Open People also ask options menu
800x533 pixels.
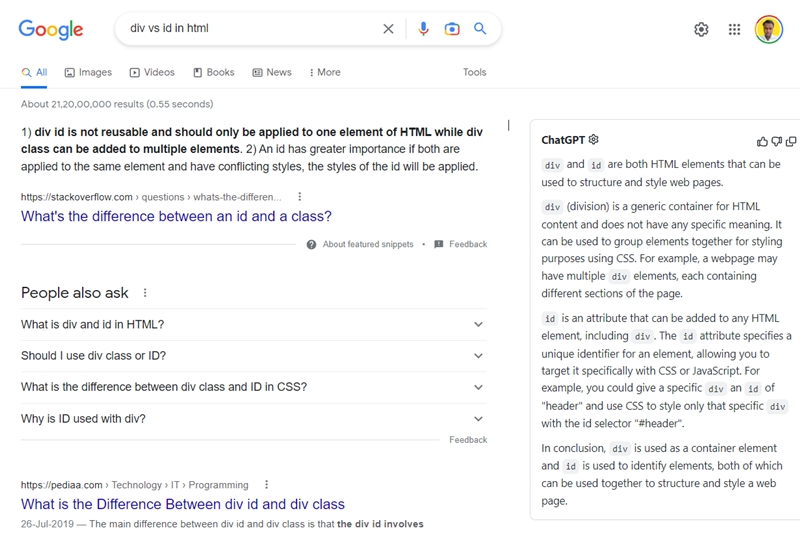pyautogui.click(x=145, y=293)
